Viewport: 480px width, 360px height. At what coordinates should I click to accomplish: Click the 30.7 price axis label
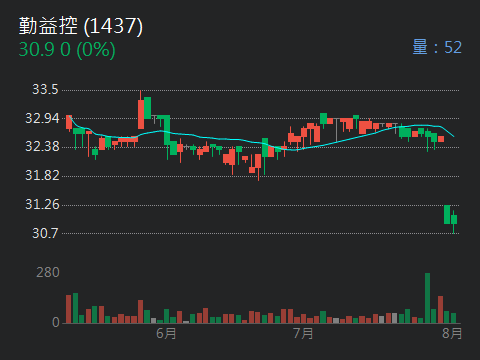point(45,233)
